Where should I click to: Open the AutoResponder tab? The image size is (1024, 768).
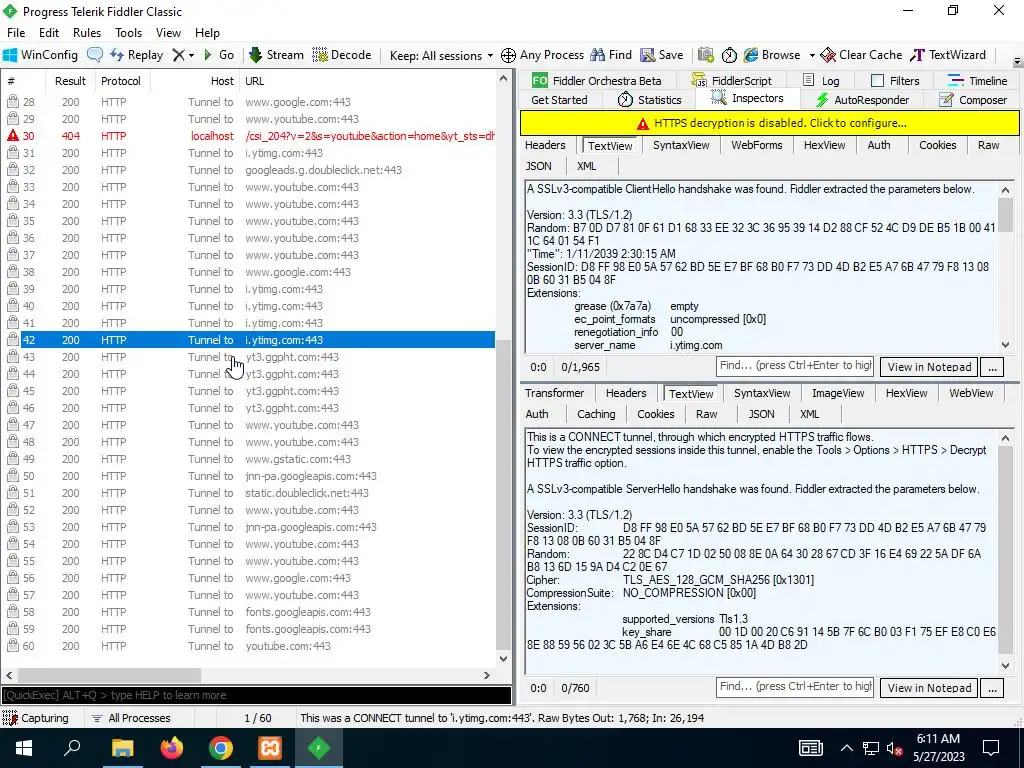coord(862,100)
